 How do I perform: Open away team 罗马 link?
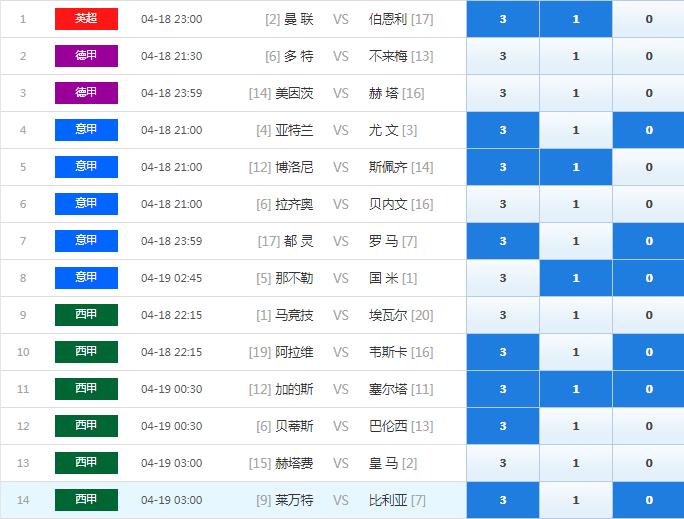click(383, 241)
